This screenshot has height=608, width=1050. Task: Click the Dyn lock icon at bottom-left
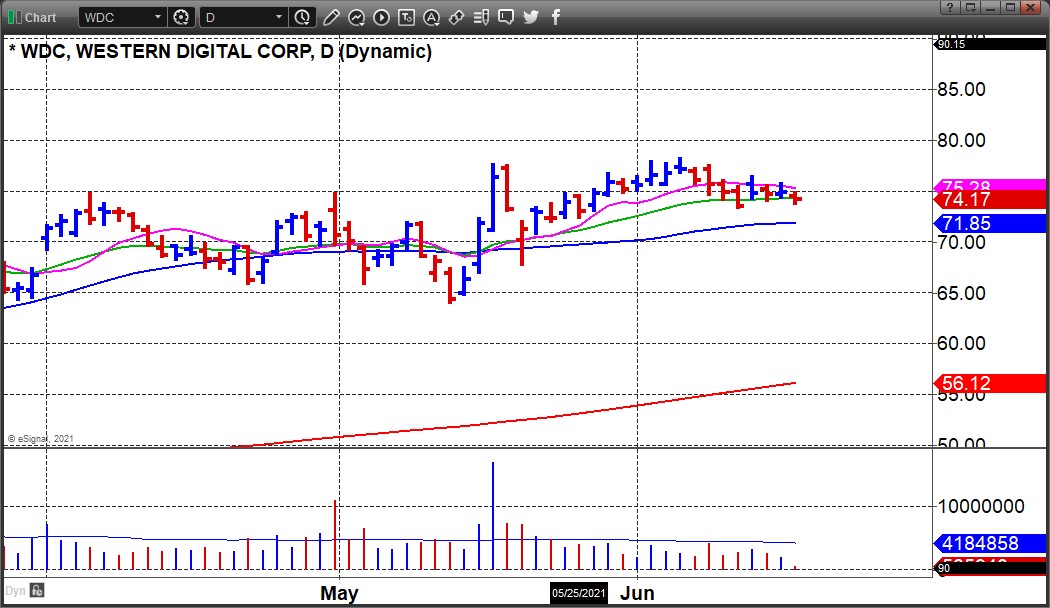(x=37, y=591)
